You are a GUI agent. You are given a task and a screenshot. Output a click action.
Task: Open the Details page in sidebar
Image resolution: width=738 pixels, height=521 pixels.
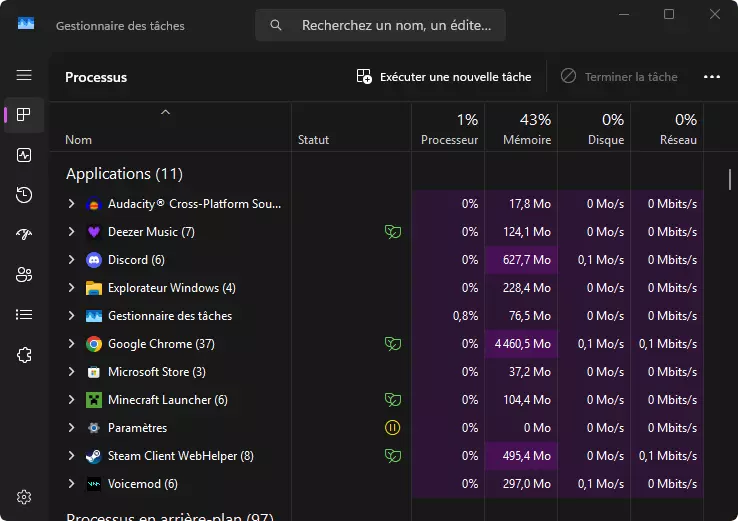[24, 314]
